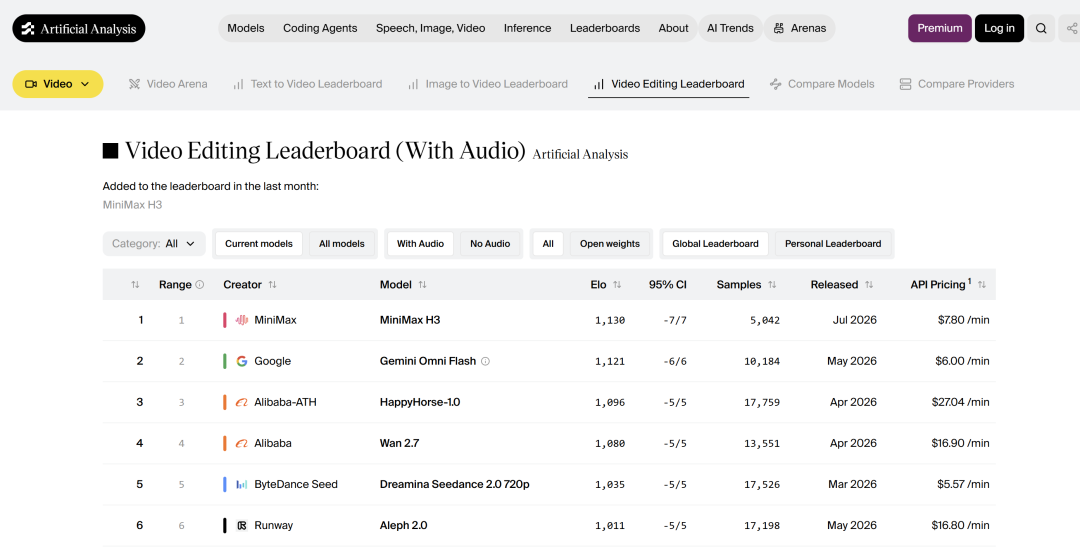The height and width of the screenshot is (555, 1080).
Task: Open the Dreamina Seedance 2.0 720p model link
Action: pyautogui.click(x=455, y=484)
